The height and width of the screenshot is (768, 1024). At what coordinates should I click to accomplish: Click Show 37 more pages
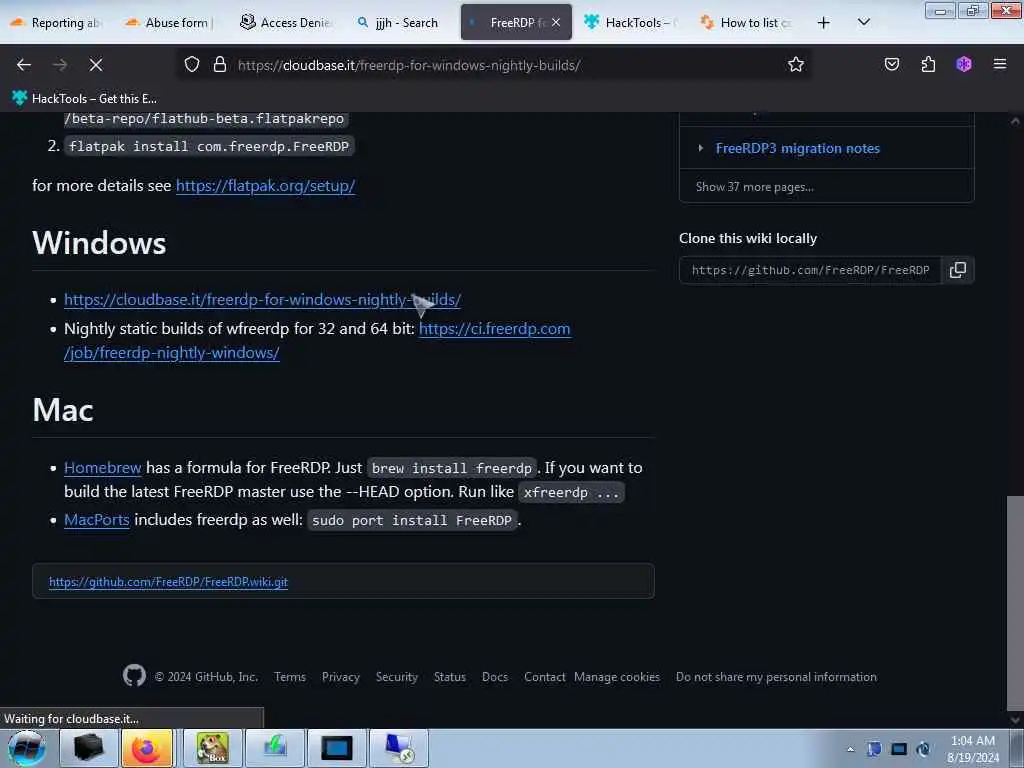pyautogui.click(x=755, y=187)
